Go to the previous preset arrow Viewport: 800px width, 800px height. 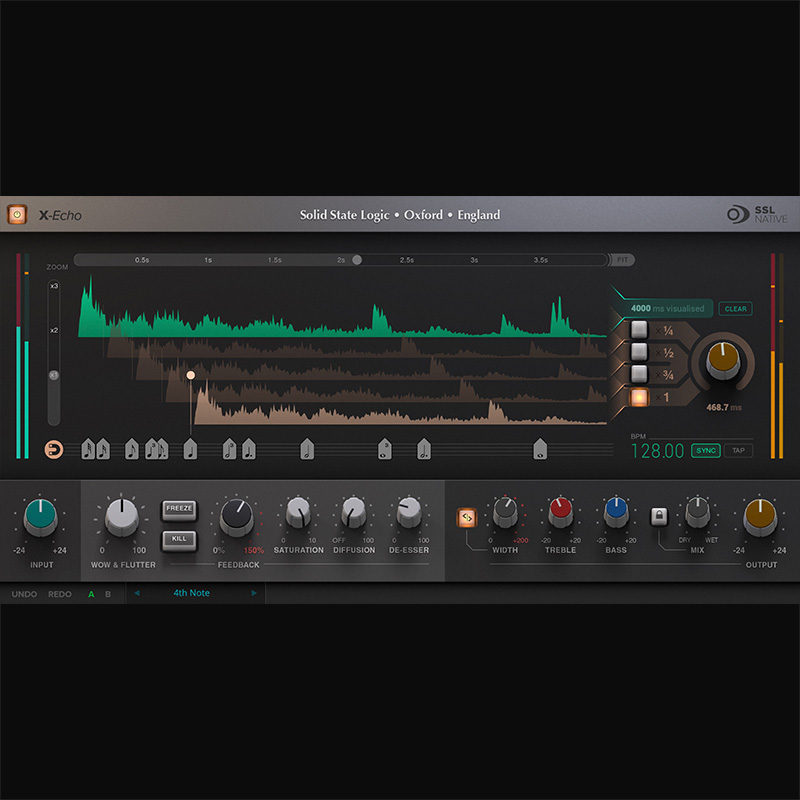click(137, 593)
